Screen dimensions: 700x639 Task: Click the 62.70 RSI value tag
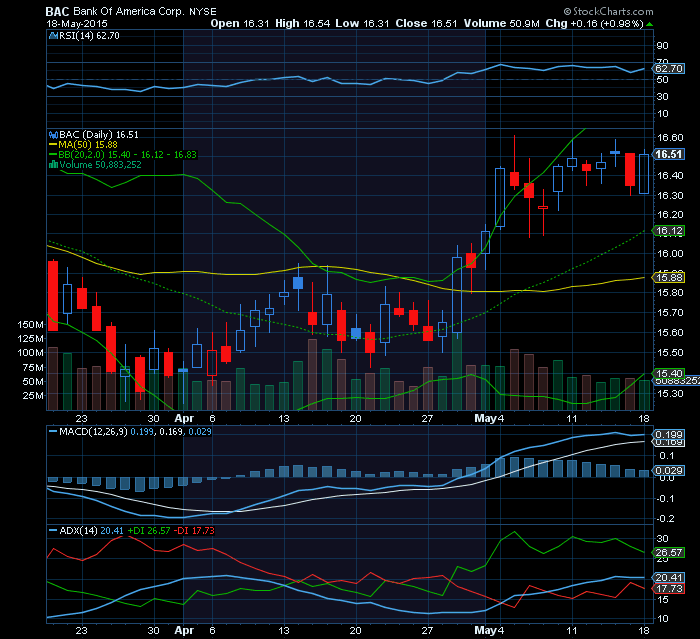coord(669,69)
